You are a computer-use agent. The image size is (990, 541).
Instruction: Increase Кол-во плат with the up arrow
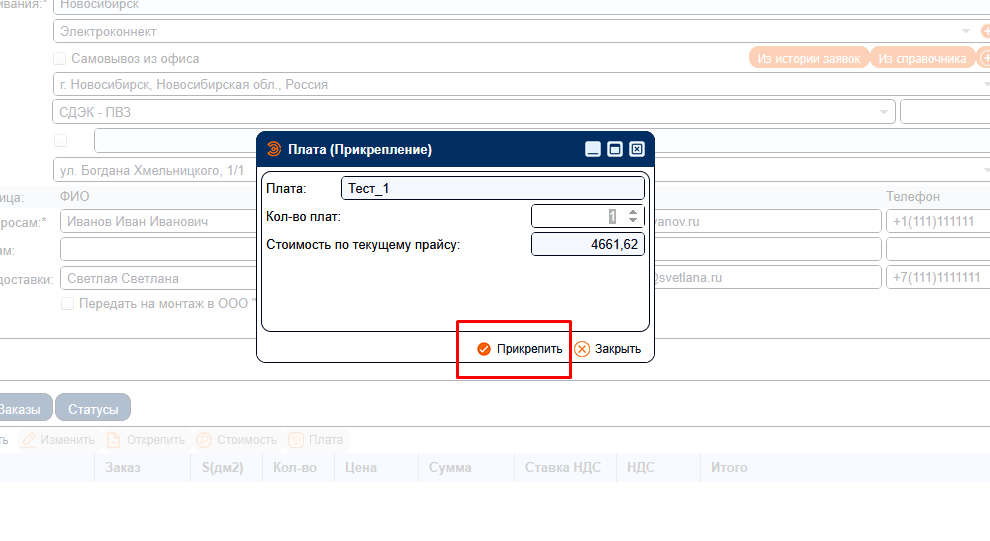point(633,212)
